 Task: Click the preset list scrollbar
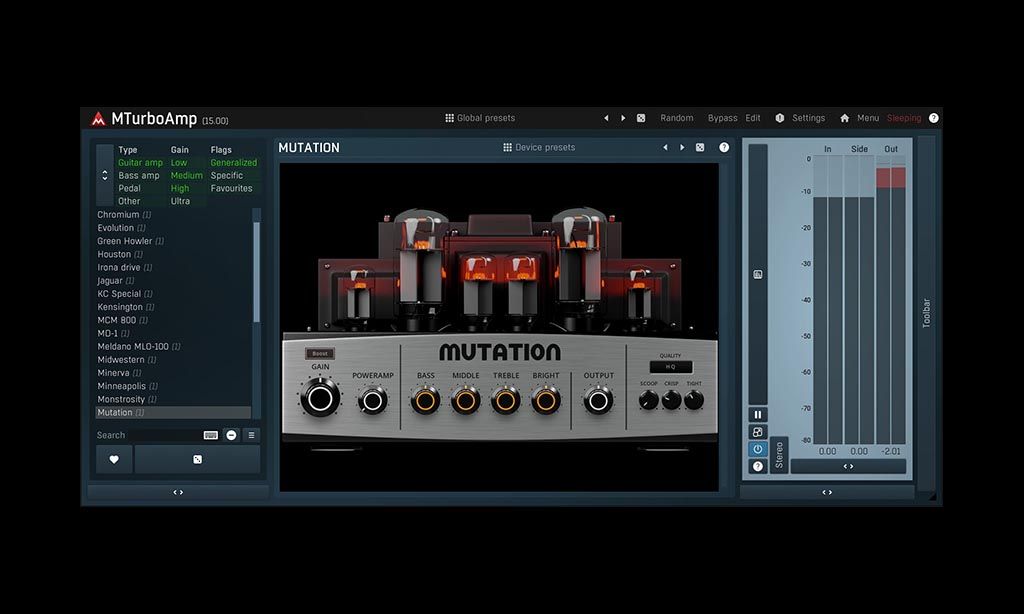click(257, 272)
